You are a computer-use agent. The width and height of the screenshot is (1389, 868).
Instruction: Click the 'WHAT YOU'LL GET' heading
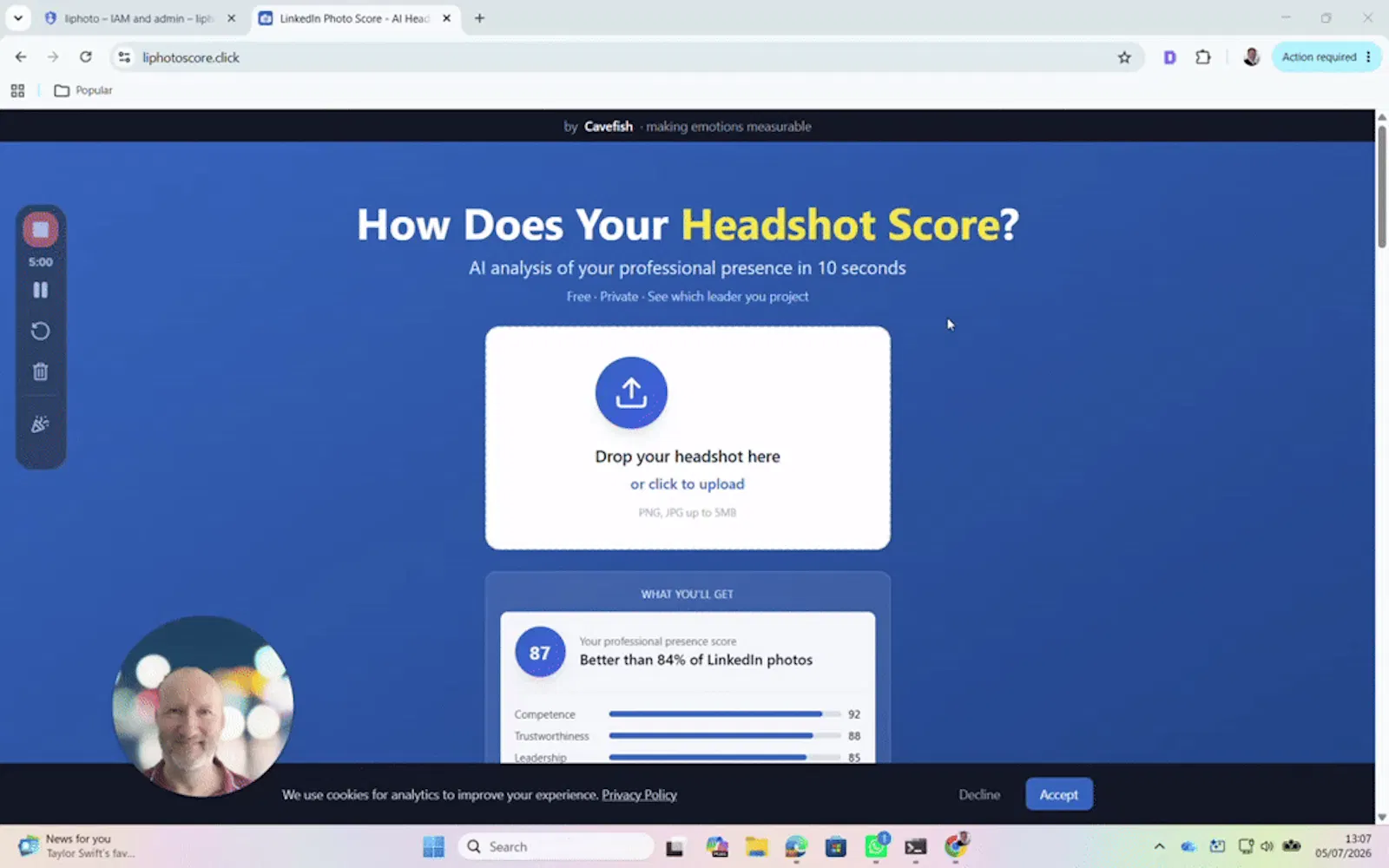tap(688, 595)
